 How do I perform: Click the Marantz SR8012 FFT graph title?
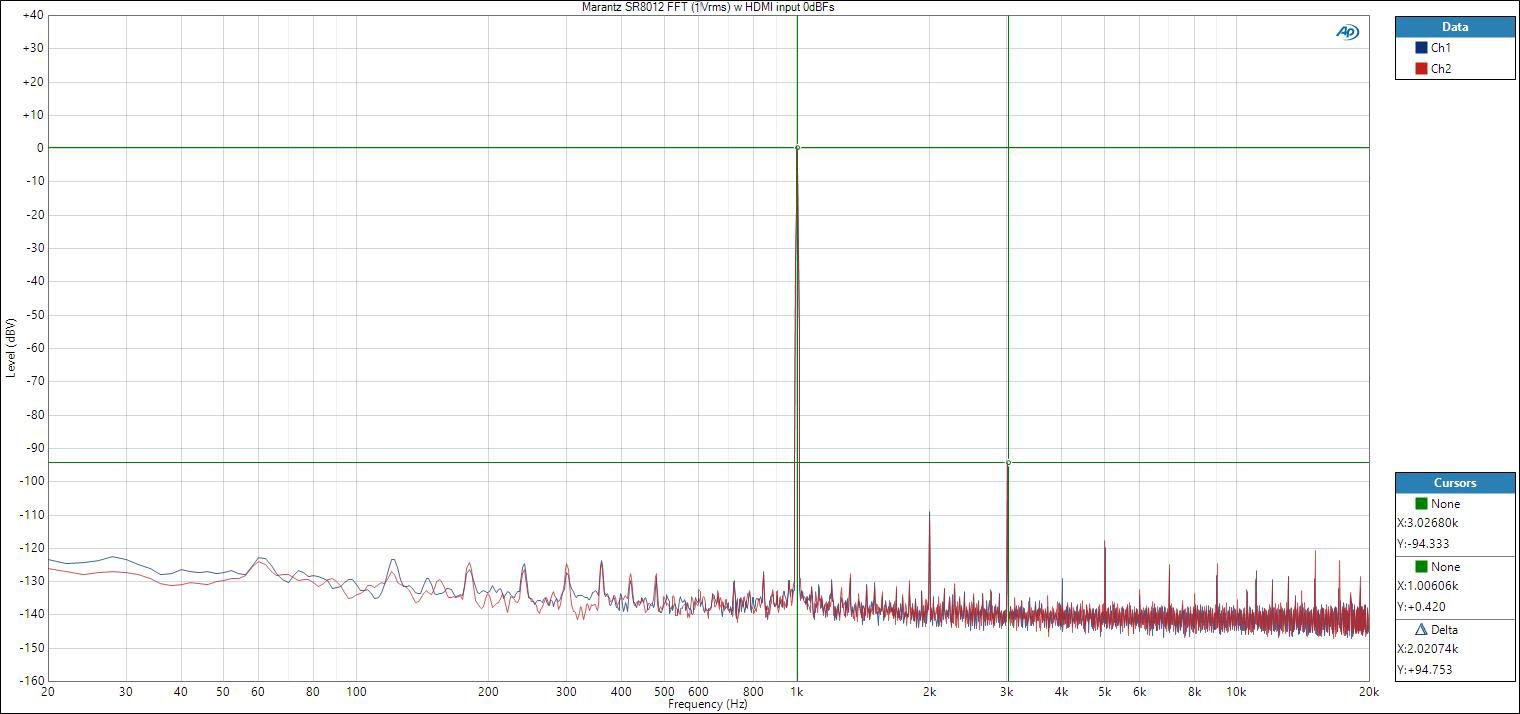coord(708,7)
